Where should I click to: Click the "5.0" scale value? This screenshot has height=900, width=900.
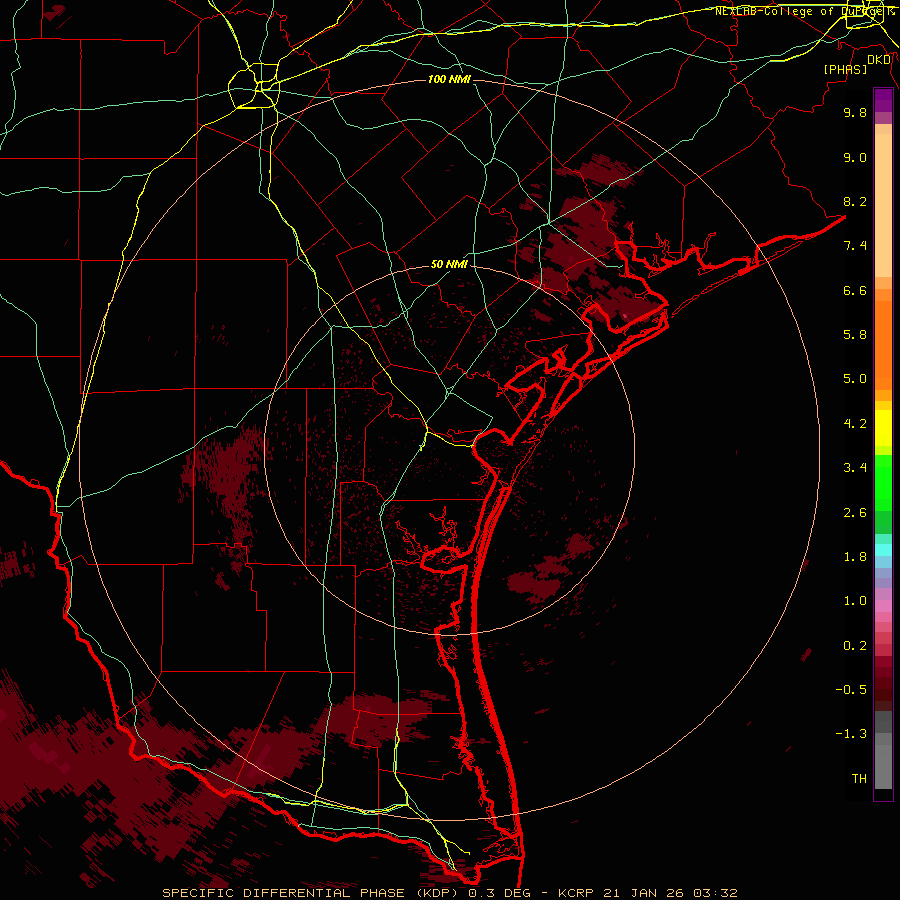pyautogui.click(x=855, y=379)
